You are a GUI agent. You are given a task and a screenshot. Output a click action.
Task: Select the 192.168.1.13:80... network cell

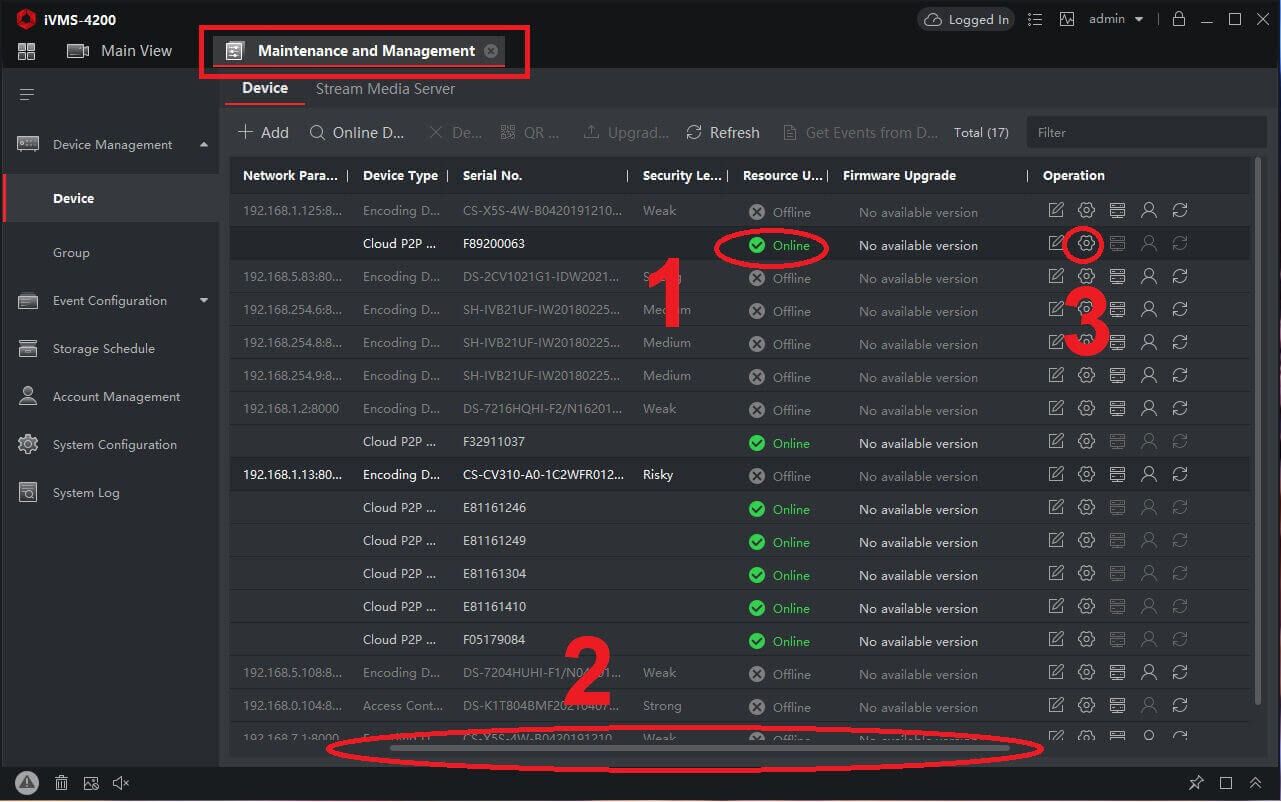click(x=292, y=474)
